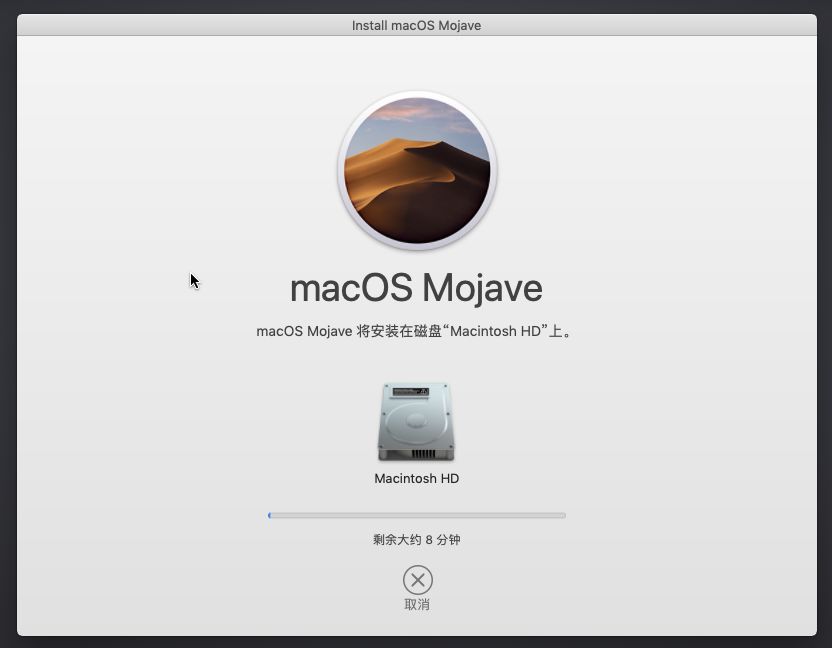Click the installation progress bar
This screenshot has width=832, height=648.
pos(417,515)
